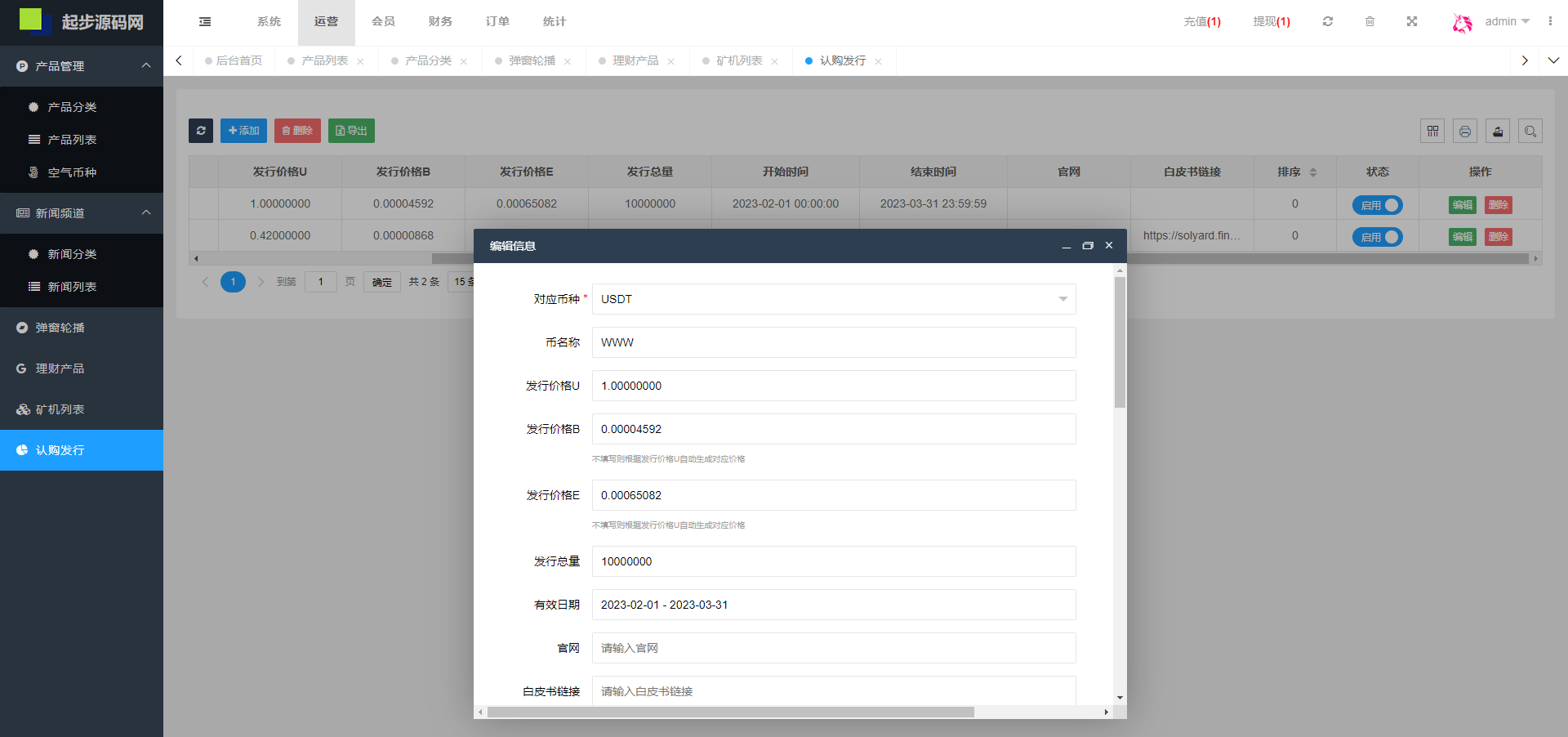Open the search magnifier icon above table
Screen dimensions: 1568x737
tap(1530, 131)
